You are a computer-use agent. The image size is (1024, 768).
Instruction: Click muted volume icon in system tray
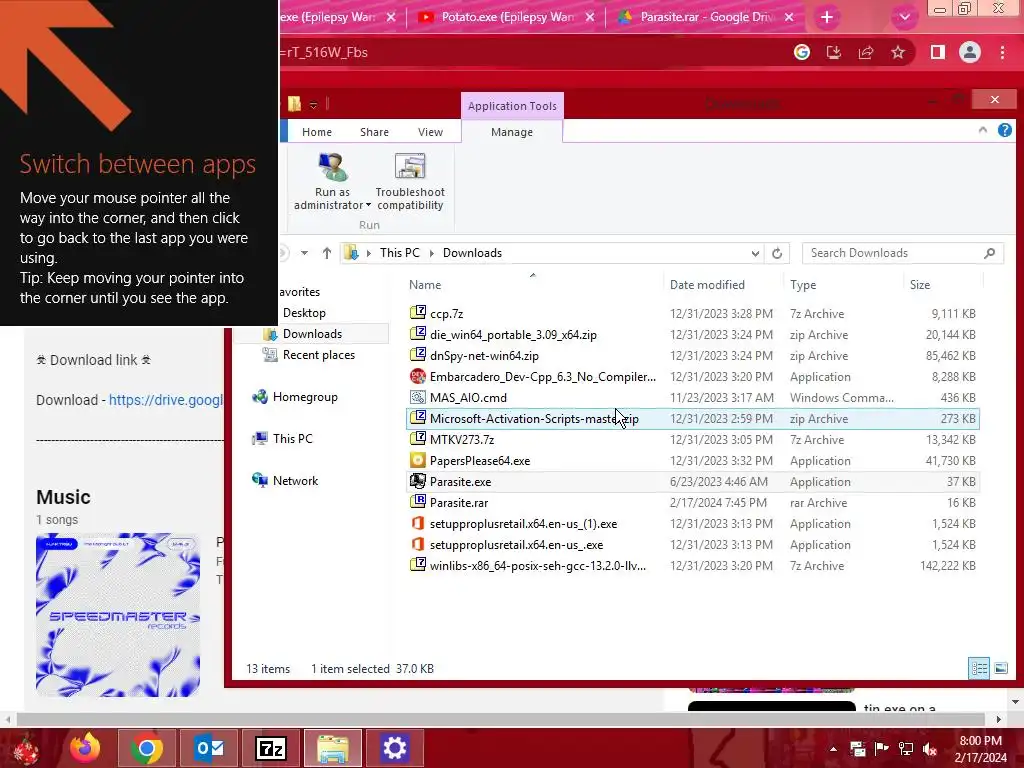[x=931, y=748]
